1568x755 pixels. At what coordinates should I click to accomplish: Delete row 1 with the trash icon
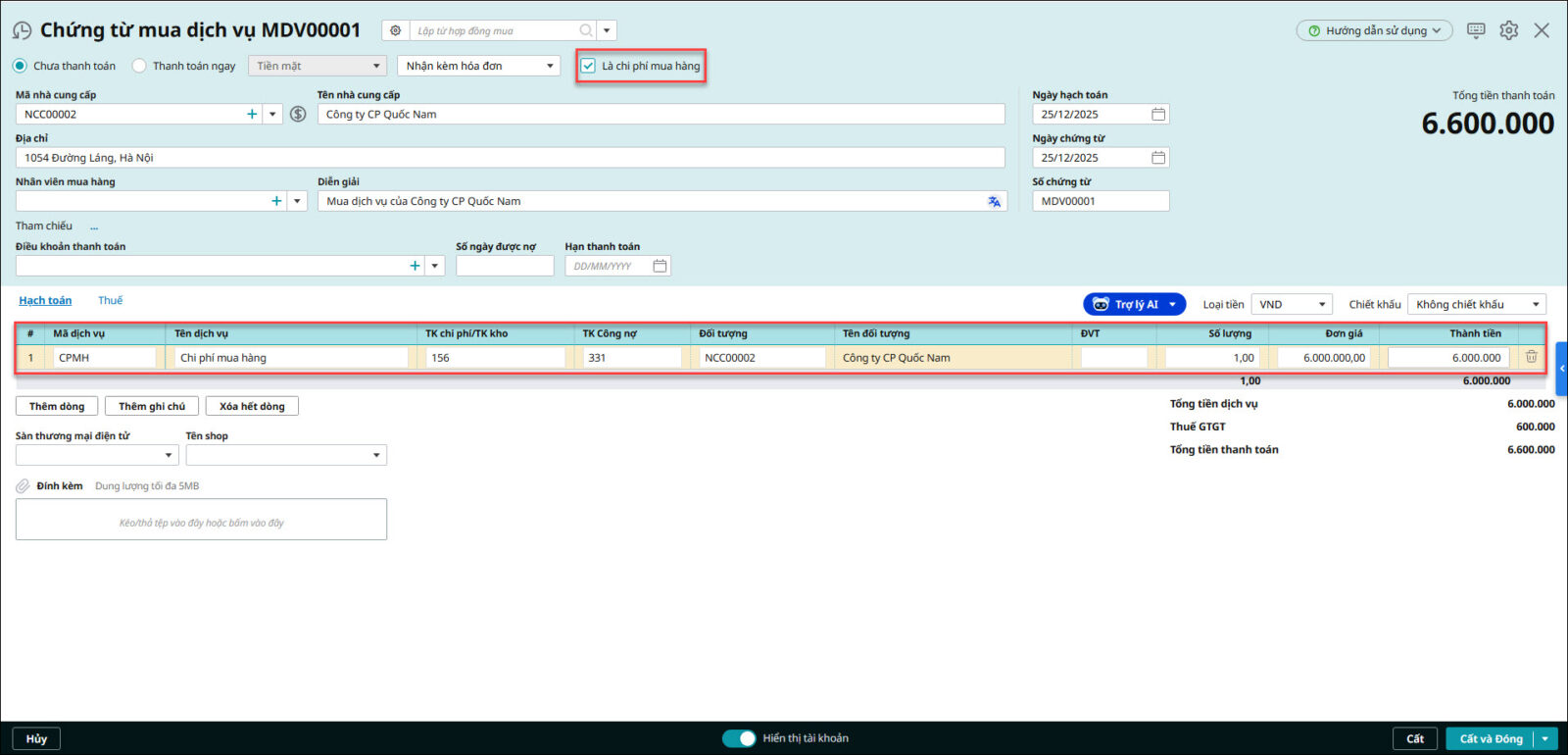(1531, 358)
